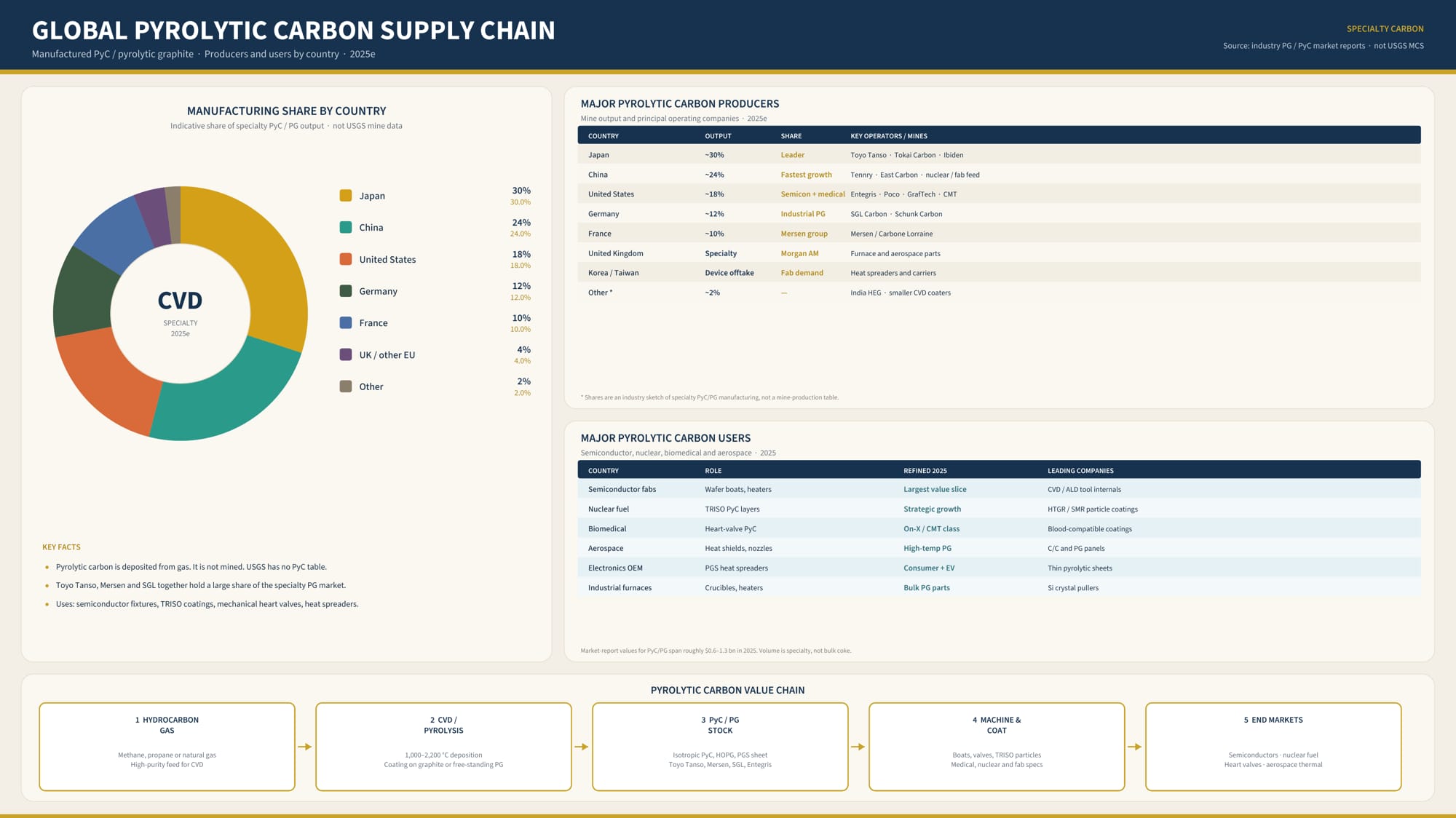Click the GLOBAL PYROLYTIC CARBON SUPPLY CHAIN title

point(293,31)
